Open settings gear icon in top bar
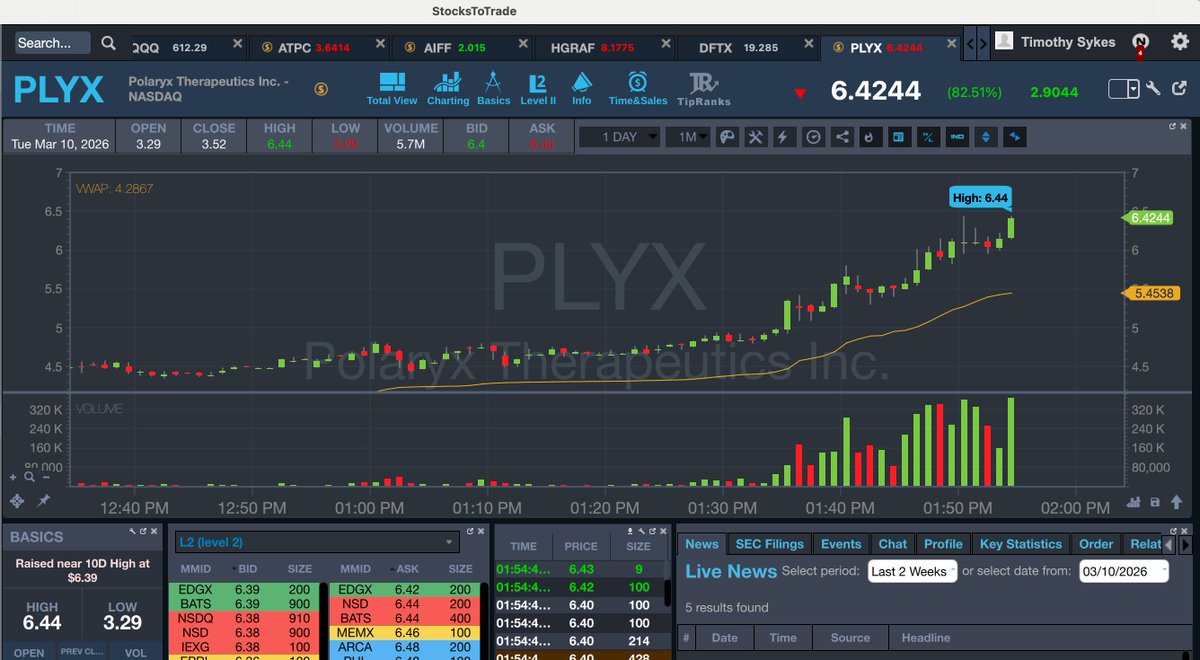Image resolution: width=1200 pixels, height=660 pixels. click(x=1180, y=41)
